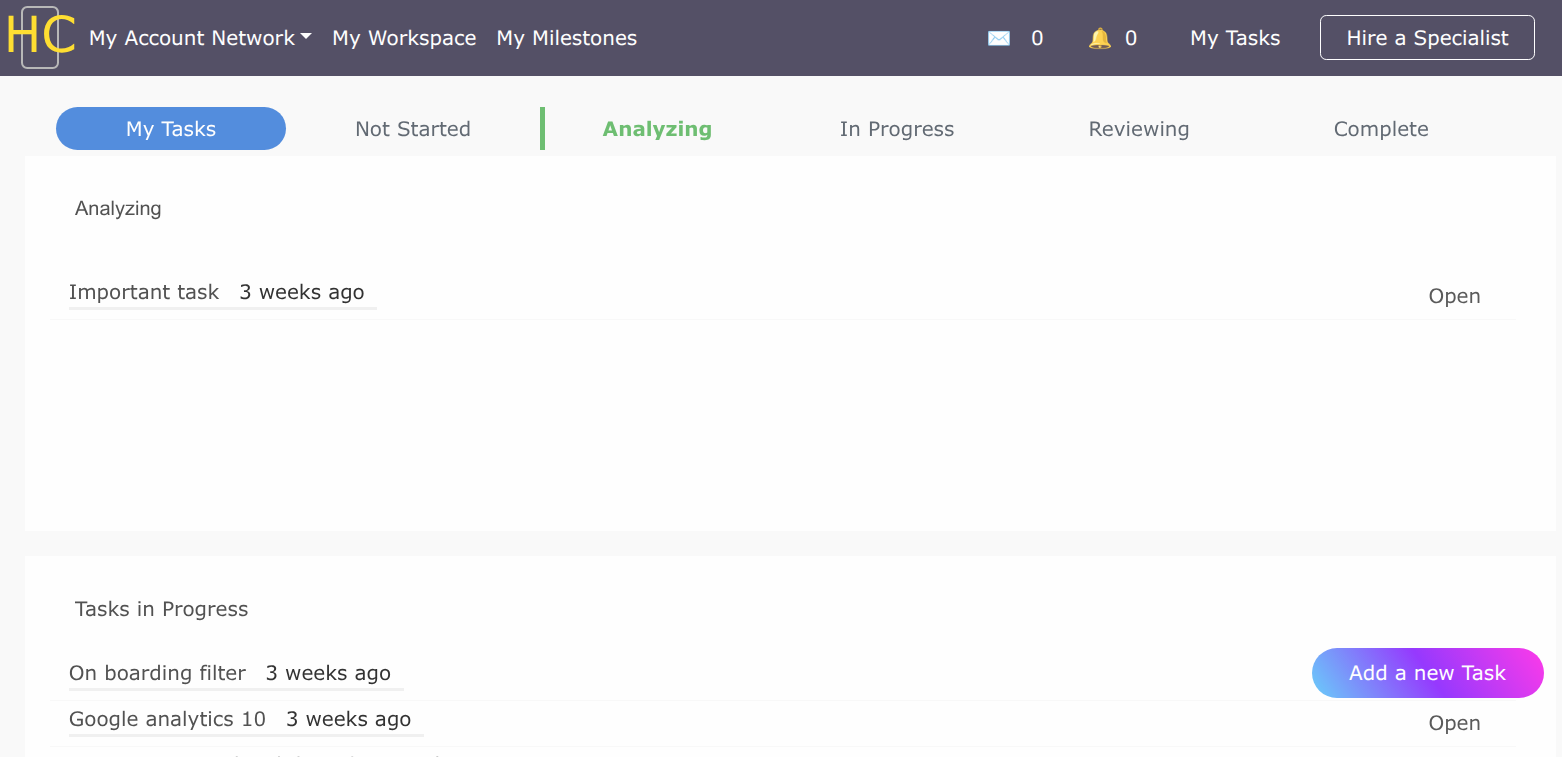Click the notifications bell icon
This screenshot has width=1562, height=757.
(1101, 37)
